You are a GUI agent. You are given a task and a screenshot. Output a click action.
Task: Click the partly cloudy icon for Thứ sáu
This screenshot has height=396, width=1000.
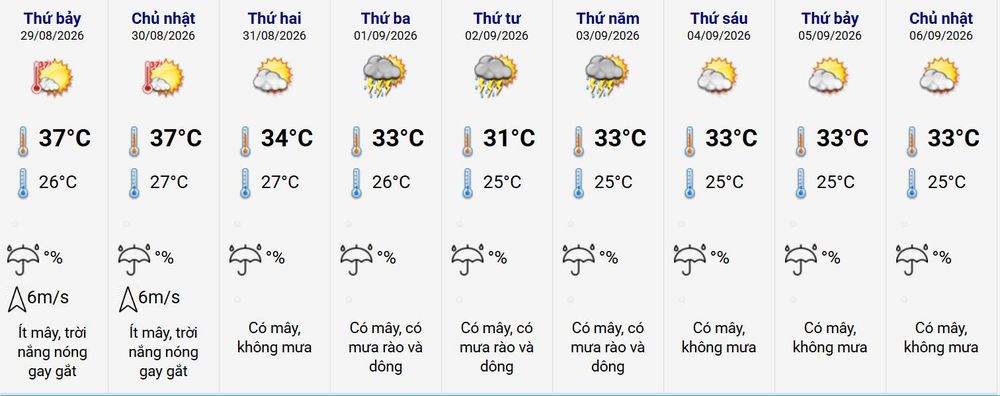(x=717, y=76)
